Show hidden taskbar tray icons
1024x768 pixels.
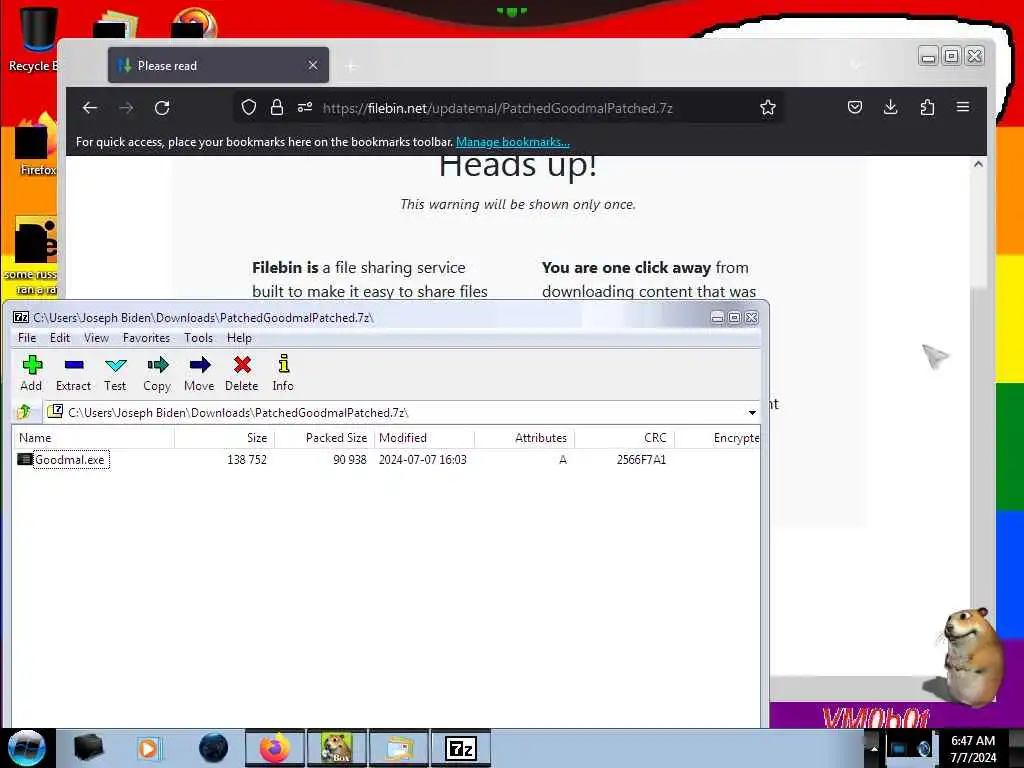coord(874,748)
